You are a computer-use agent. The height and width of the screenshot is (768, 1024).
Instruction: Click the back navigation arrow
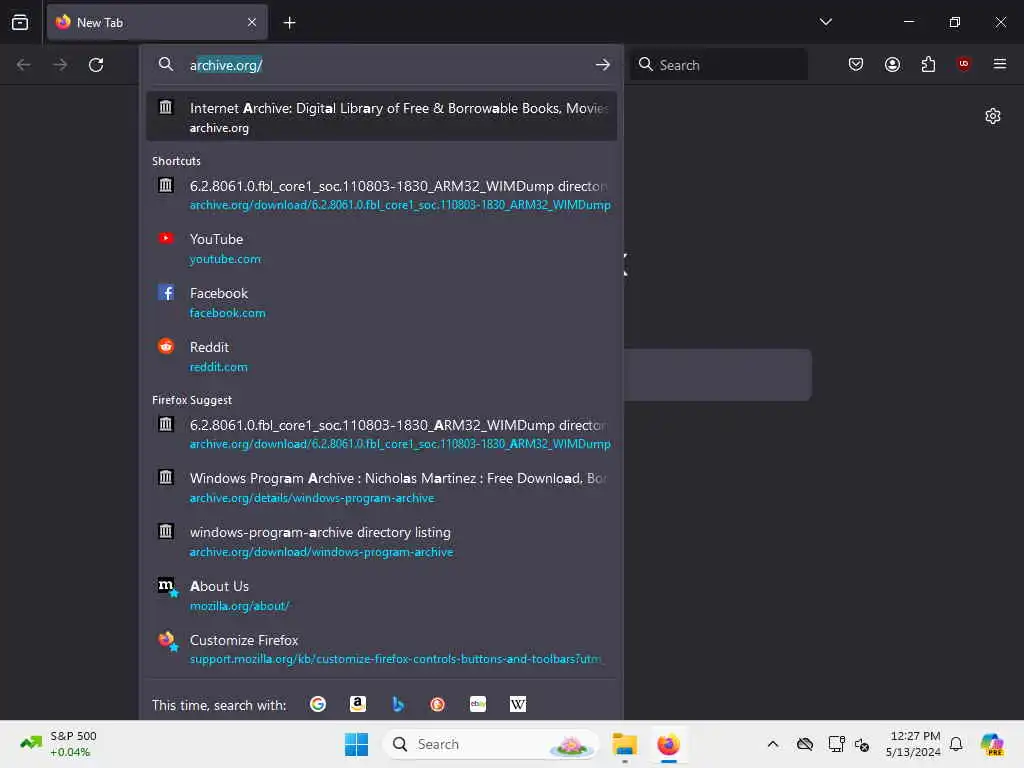24,65
